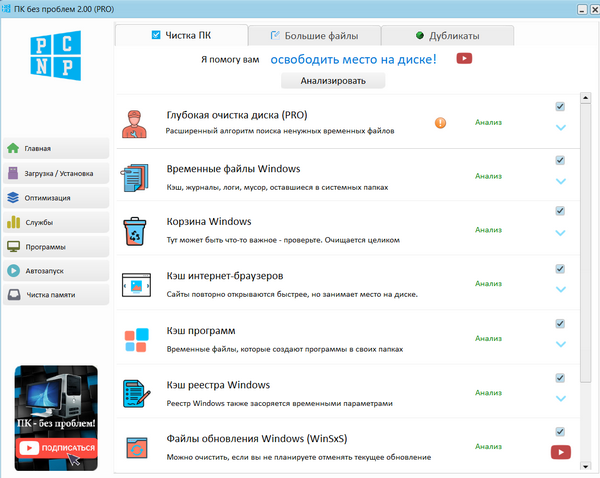Click the YouTube icon in the WinSxS row

point(560,452)
